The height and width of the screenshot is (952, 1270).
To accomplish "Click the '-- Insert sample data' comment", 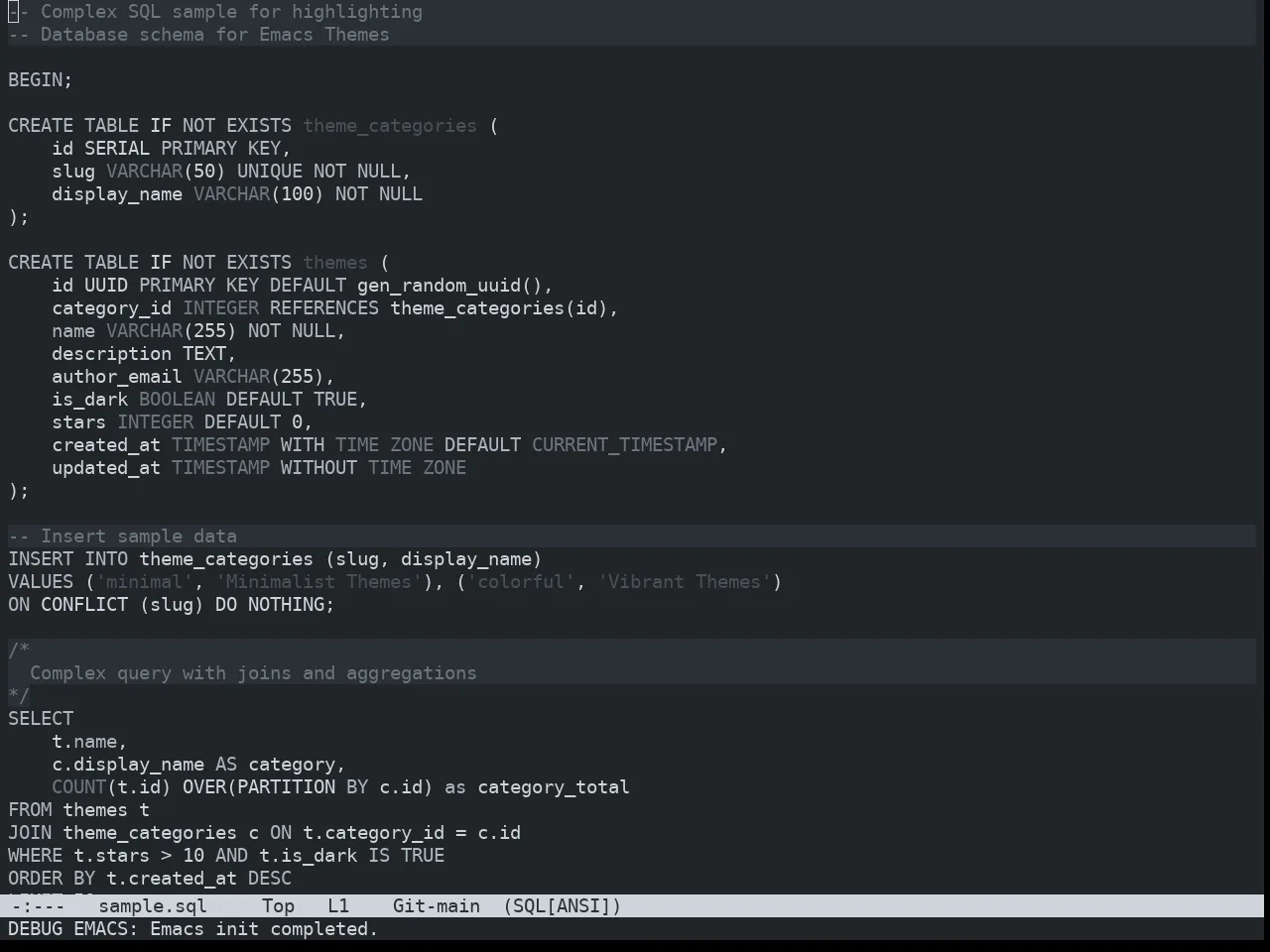I will coord(122,535).
